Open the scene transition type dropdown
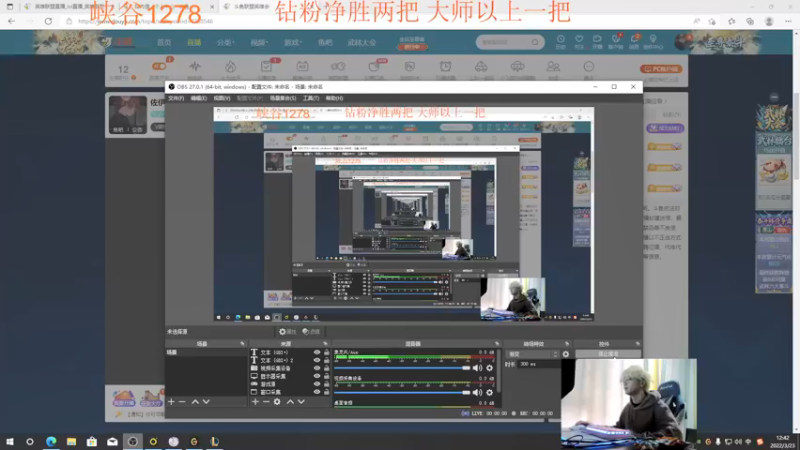This screenshot has width=800, height=450. point(533,354)
